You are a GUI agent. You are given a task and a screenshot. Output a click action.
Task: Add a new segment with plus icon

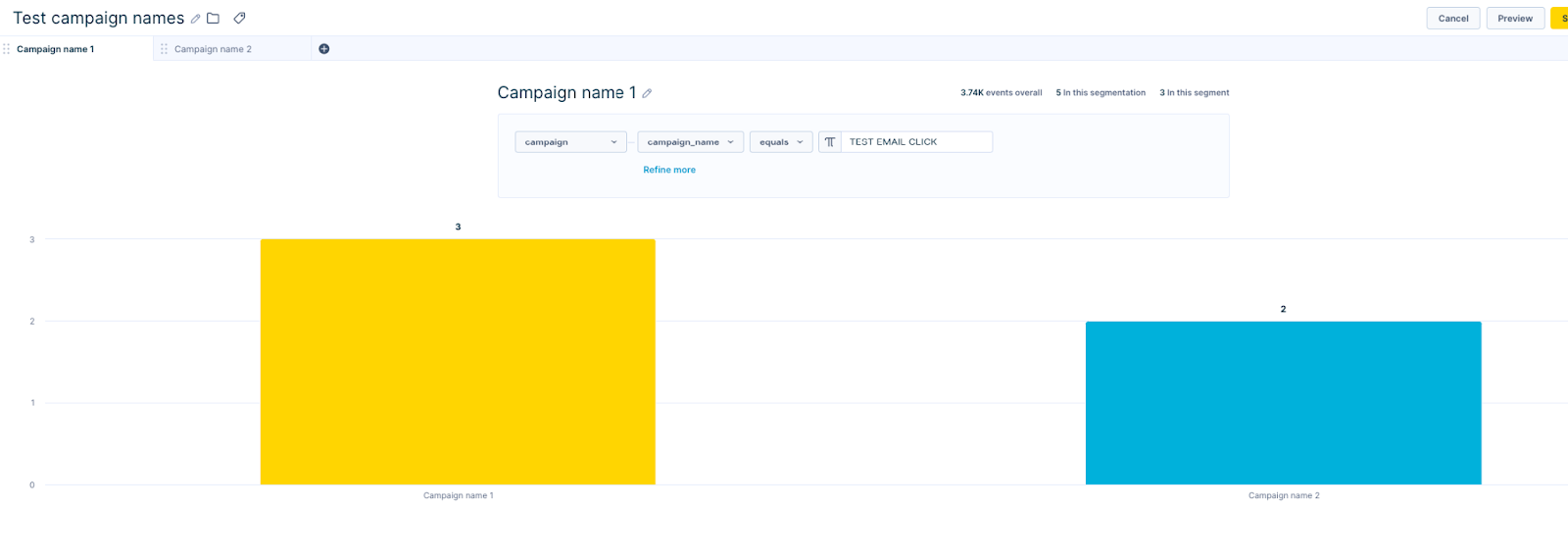point(324,49)
